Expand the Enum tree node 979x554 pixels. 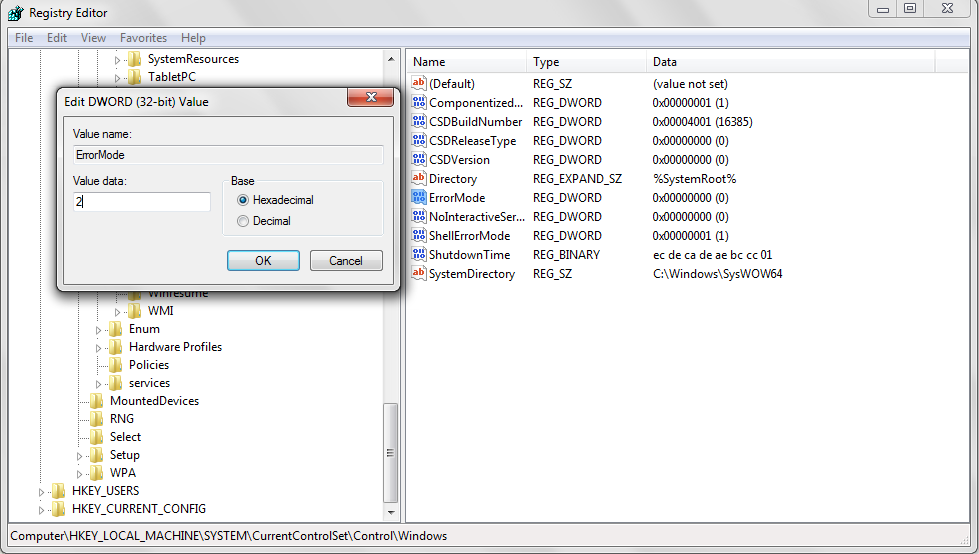(x=98, y=330)
